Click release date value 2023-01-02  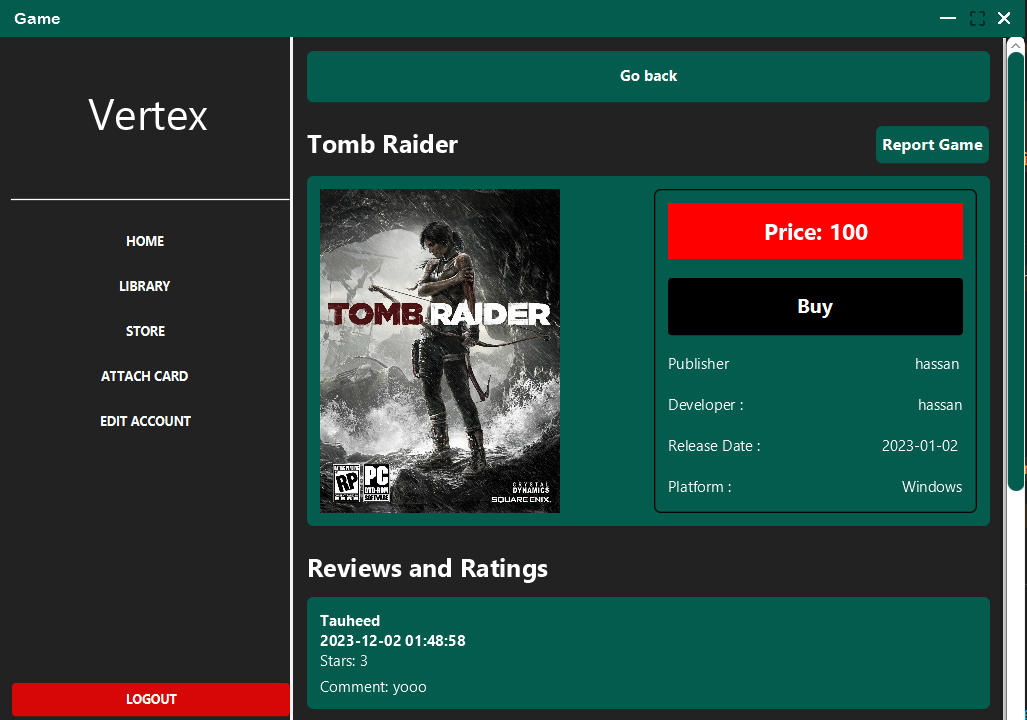(920, 446)
